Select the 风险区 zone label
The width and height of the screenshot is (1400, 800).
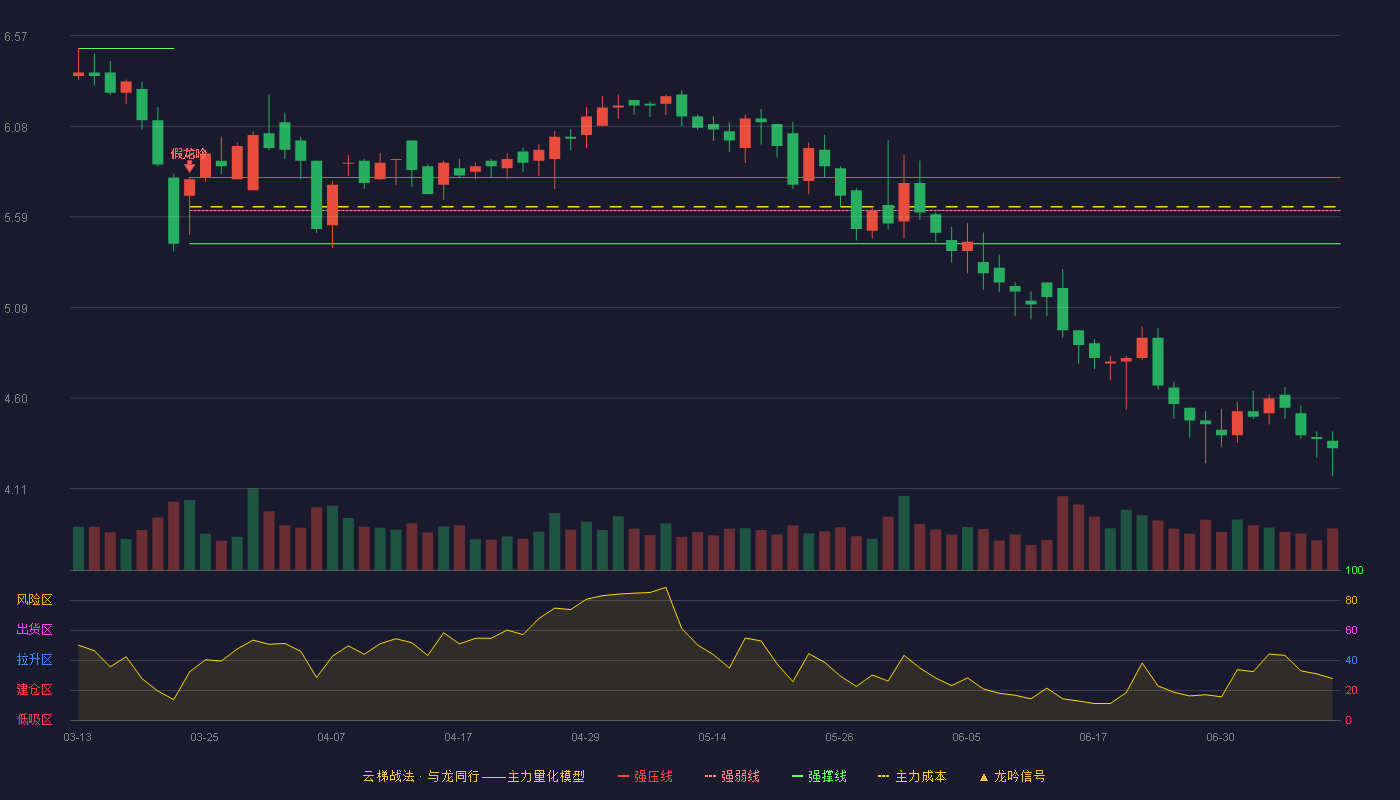click(34, 600)
